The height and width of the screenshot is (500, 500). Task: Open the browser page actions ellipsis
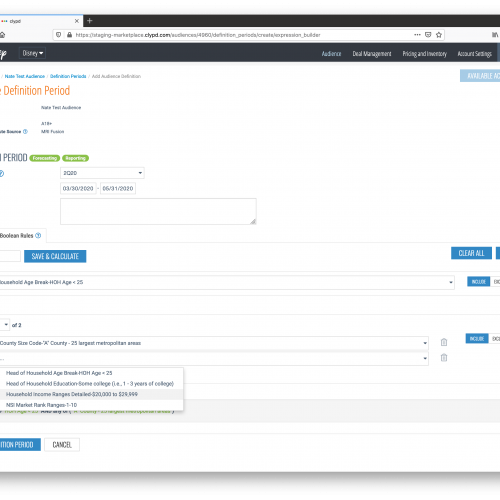click(x=417, y=35)
